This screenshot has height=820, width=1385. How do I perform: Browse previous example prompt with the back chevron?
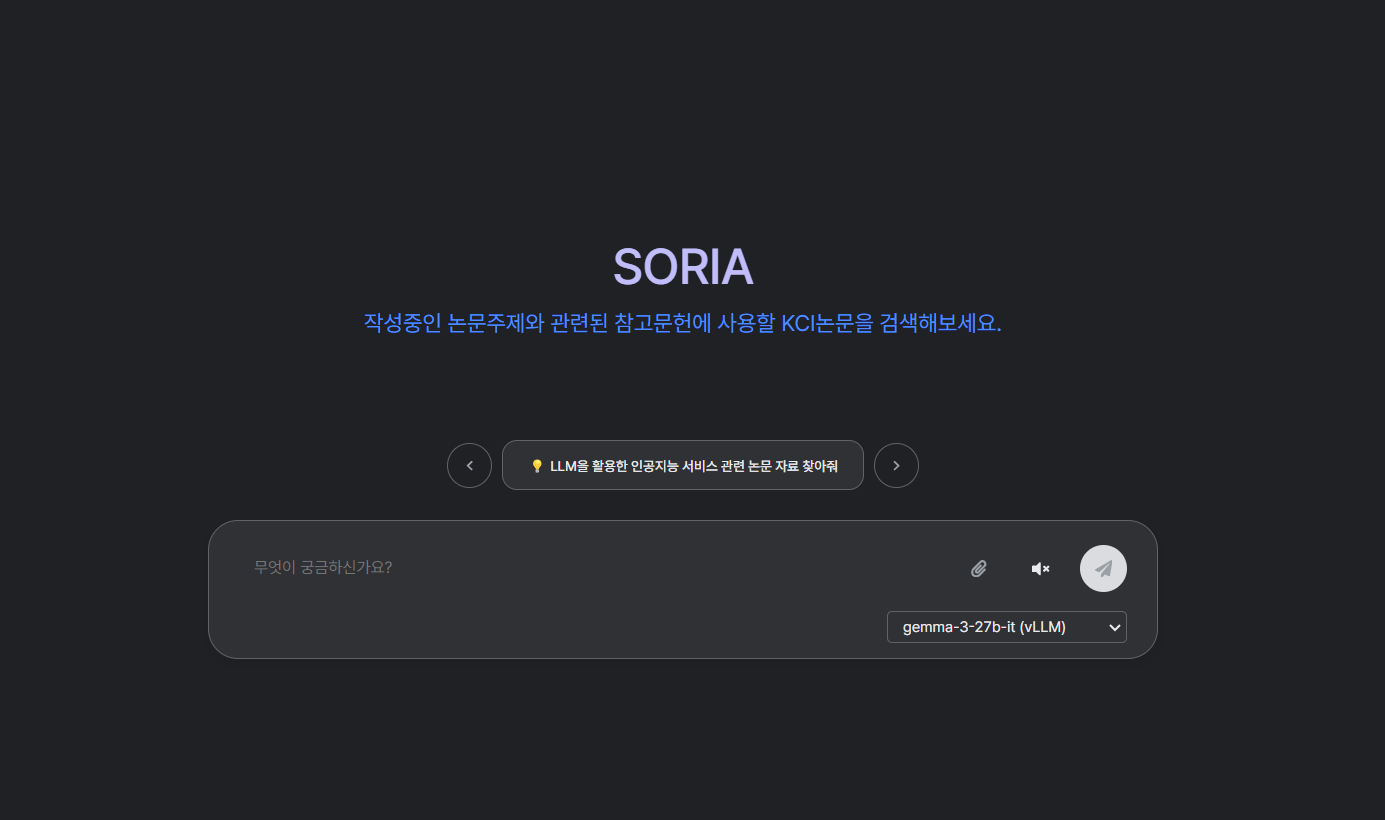[469, 464]
